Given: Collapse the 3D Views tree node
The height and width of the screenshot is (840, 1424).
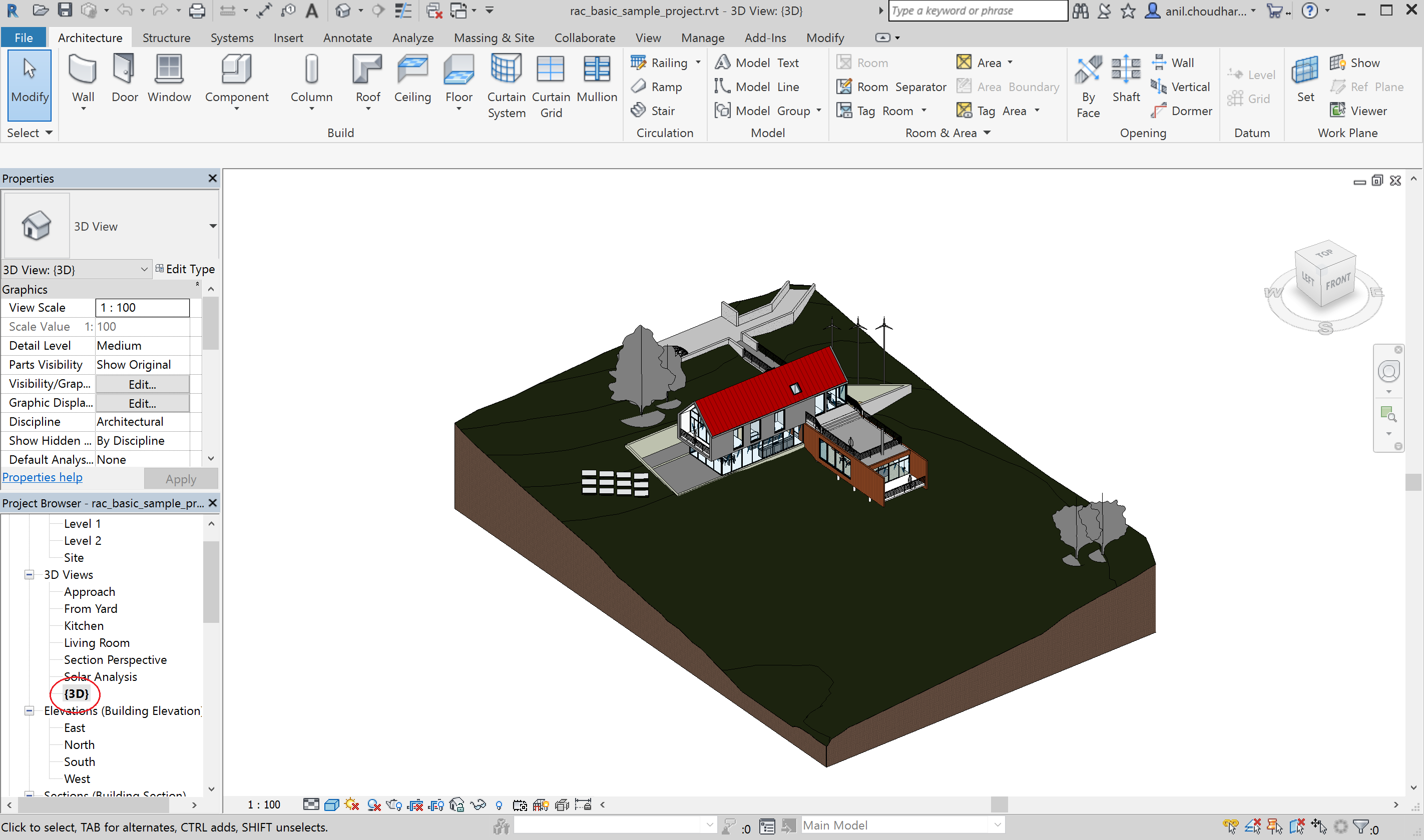Looking at the screenshot, I should point(29,574).
